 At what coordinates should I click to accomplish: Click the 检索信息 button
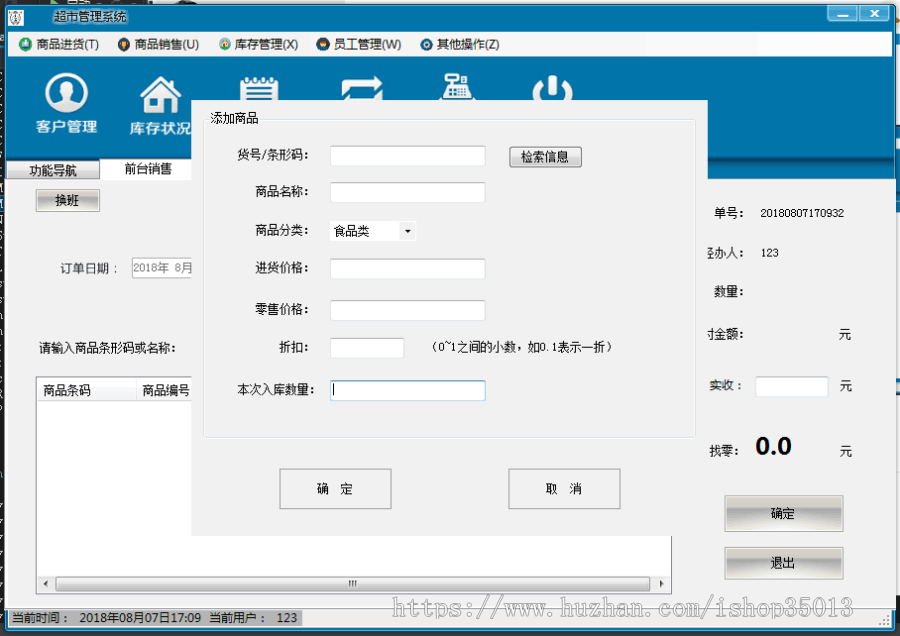pyautogui.click(x=545, y=156)
